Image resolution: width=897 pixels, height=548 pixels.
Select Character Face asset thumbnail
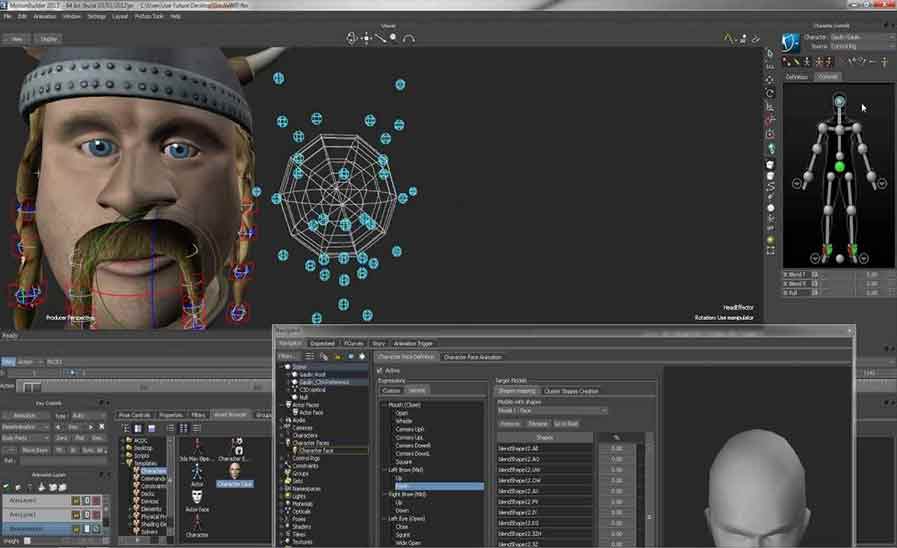[235, 475]
